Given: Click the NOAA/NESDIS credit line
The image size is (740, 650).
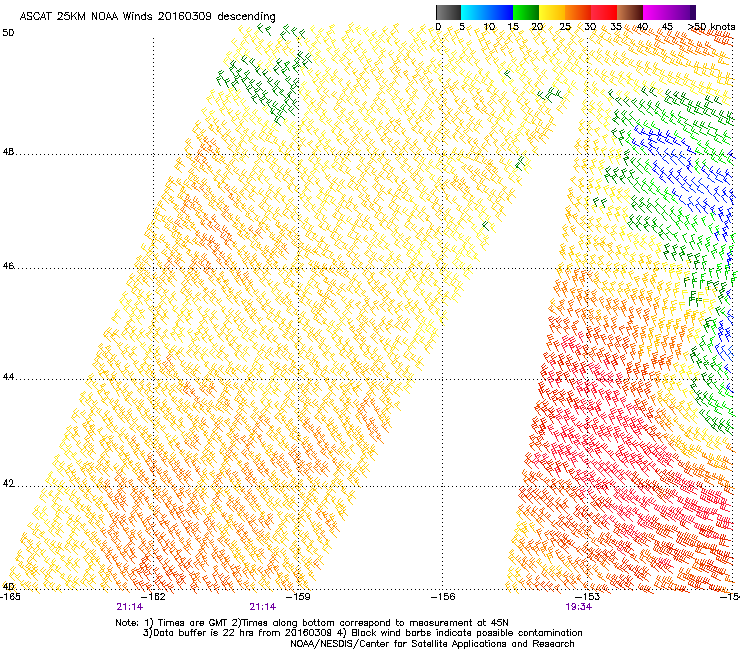Looking at the screenshot, I should pos(432,644).
